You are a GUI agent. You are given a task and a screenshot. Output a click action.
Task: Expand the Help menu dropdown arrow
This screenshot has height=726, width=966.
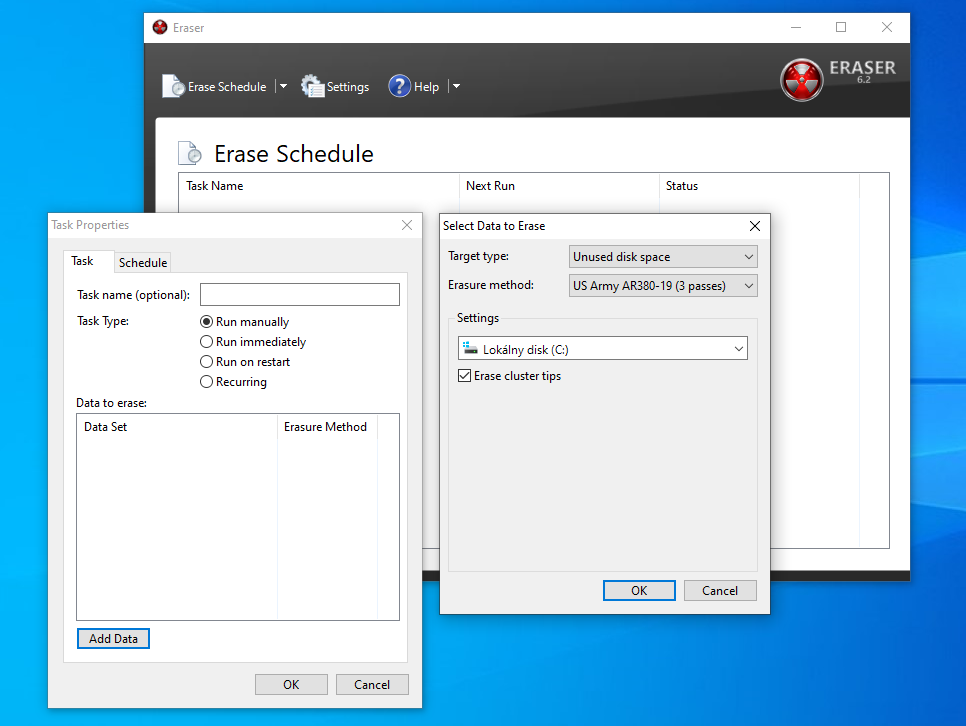[456, 87]
